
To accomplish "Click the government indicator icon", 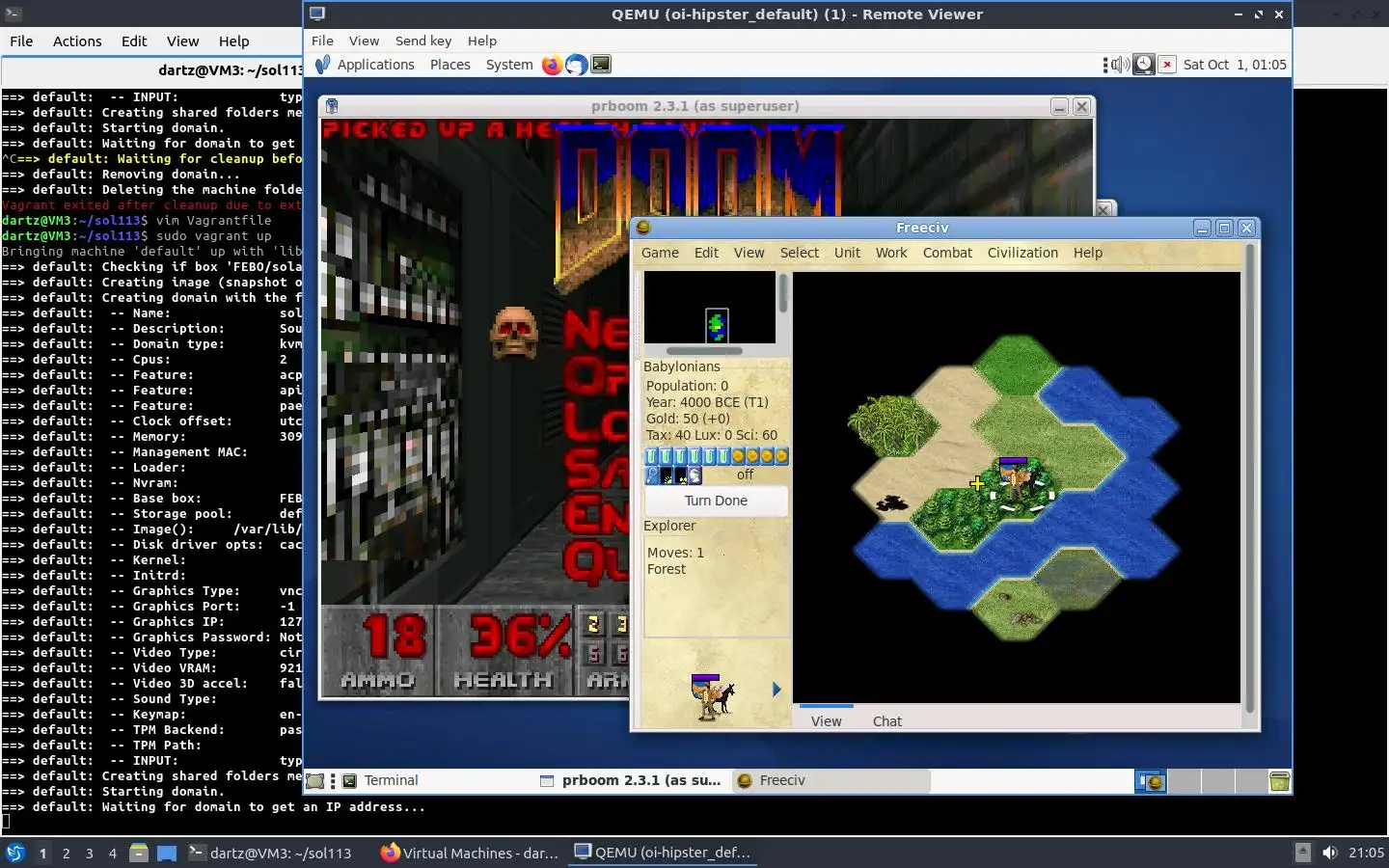I will point(694,475).
